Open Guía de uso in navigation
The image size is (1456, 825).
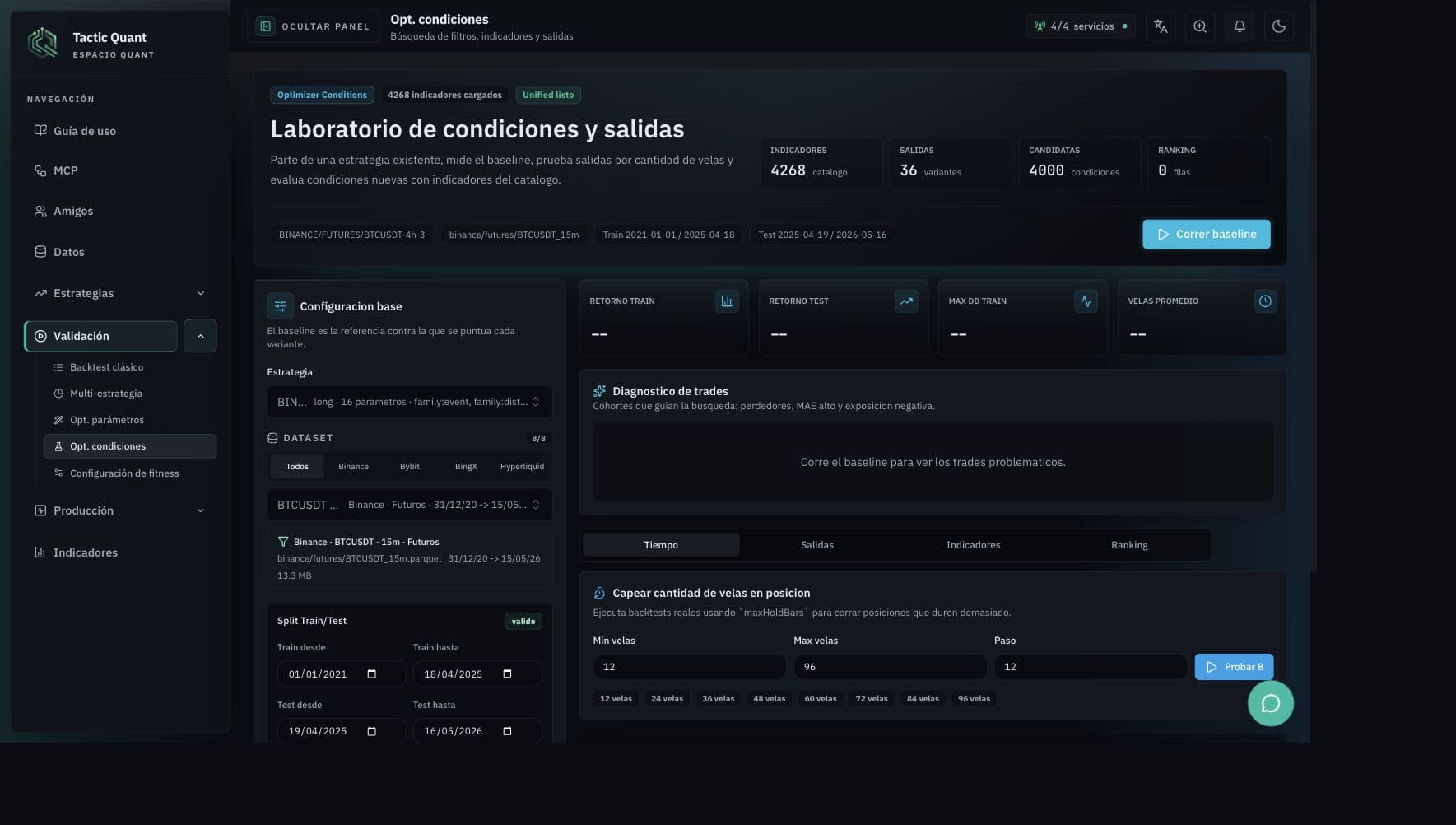(120, 131)
